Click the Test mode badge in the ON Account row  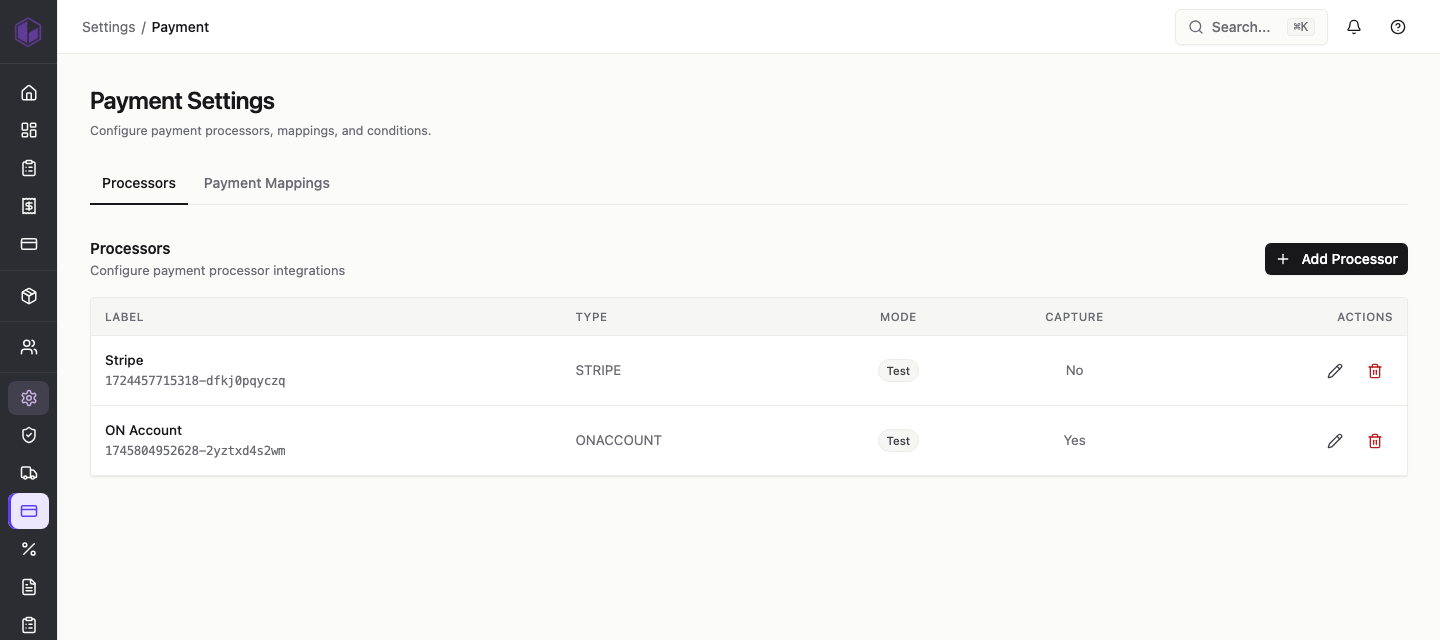tap(898, 441)
